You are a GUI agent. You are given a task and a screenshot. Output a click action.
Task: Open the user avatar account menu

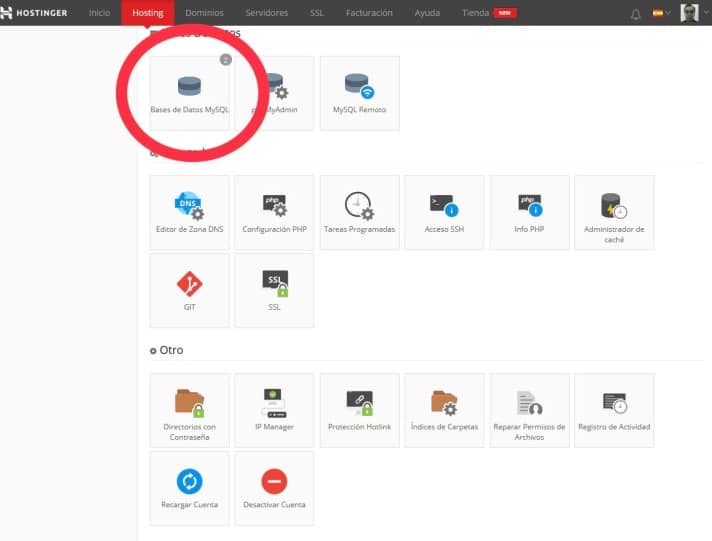coord(689,13)
